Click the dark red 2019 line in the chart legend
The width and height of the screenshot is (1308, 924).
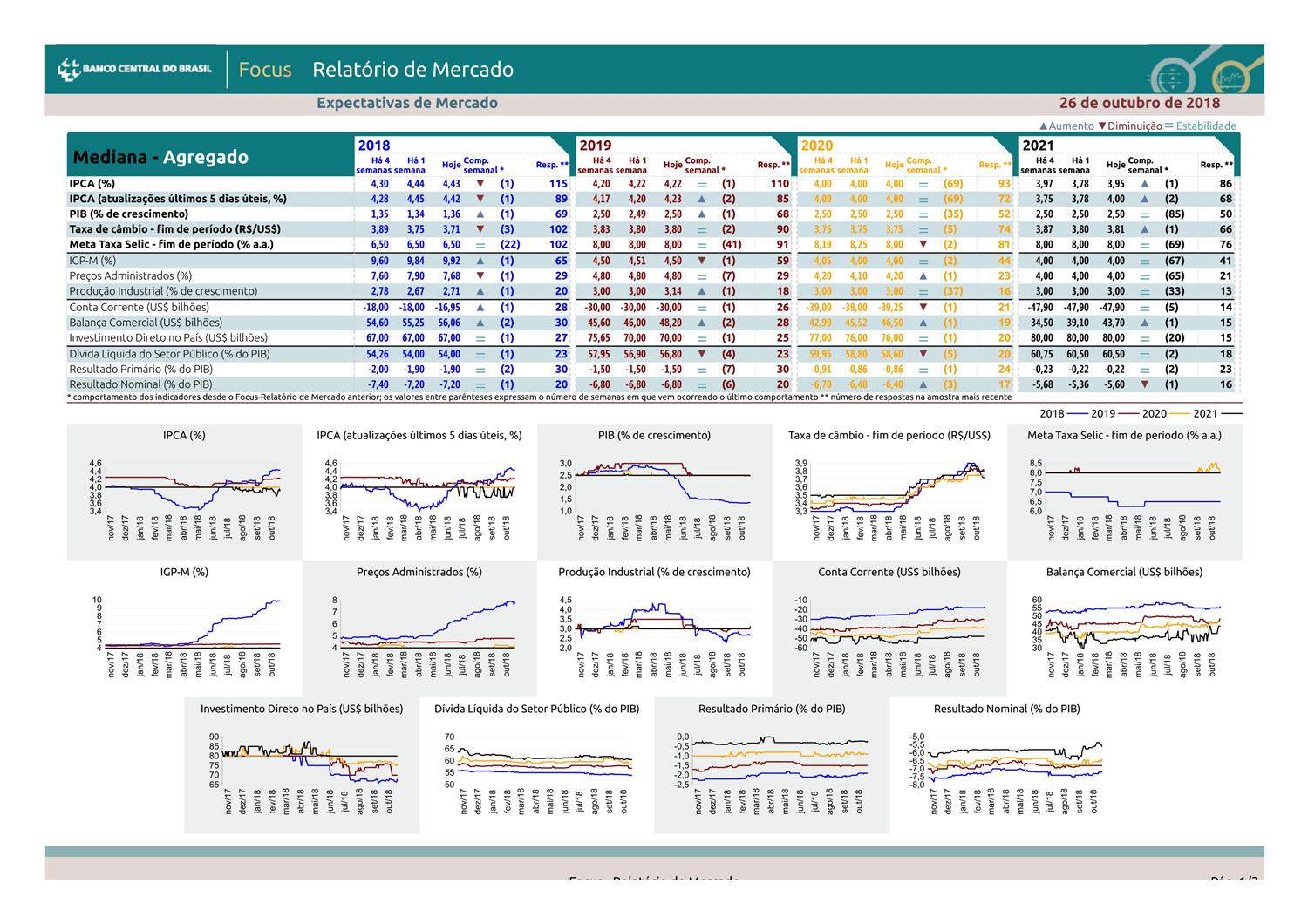click(x=1128, y=414)
